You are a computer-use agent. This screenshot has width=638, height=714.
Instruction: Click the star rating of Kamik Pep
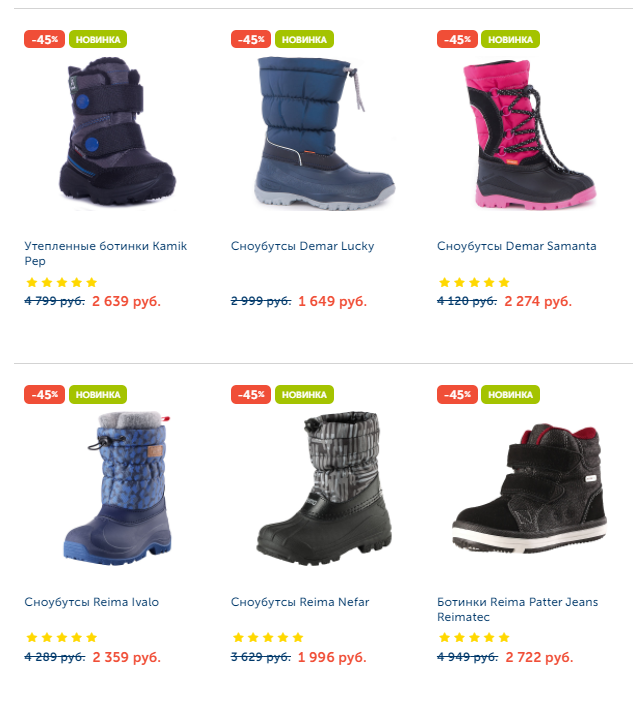pyautogui.click(x=61, y=282)
